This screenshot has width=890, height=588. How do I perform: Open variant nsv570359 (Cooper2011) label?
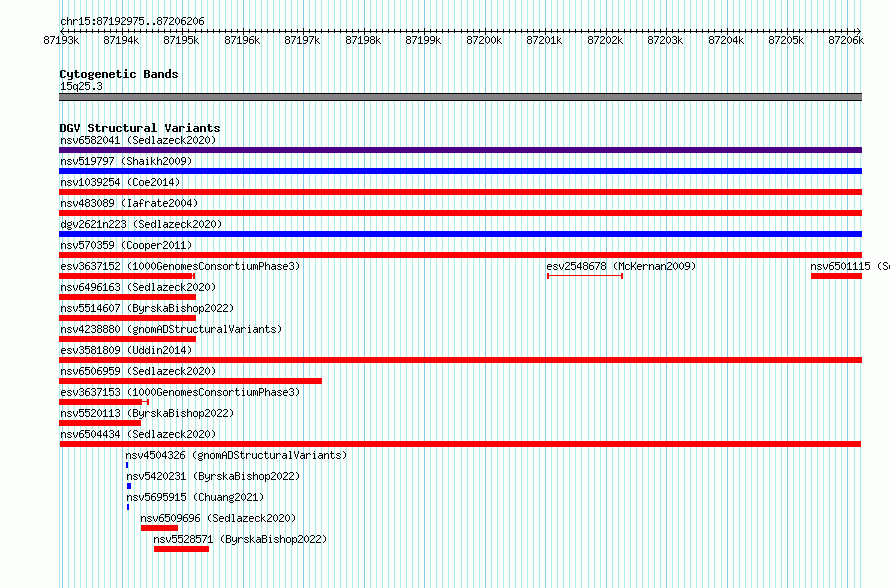tap(126, 245)
